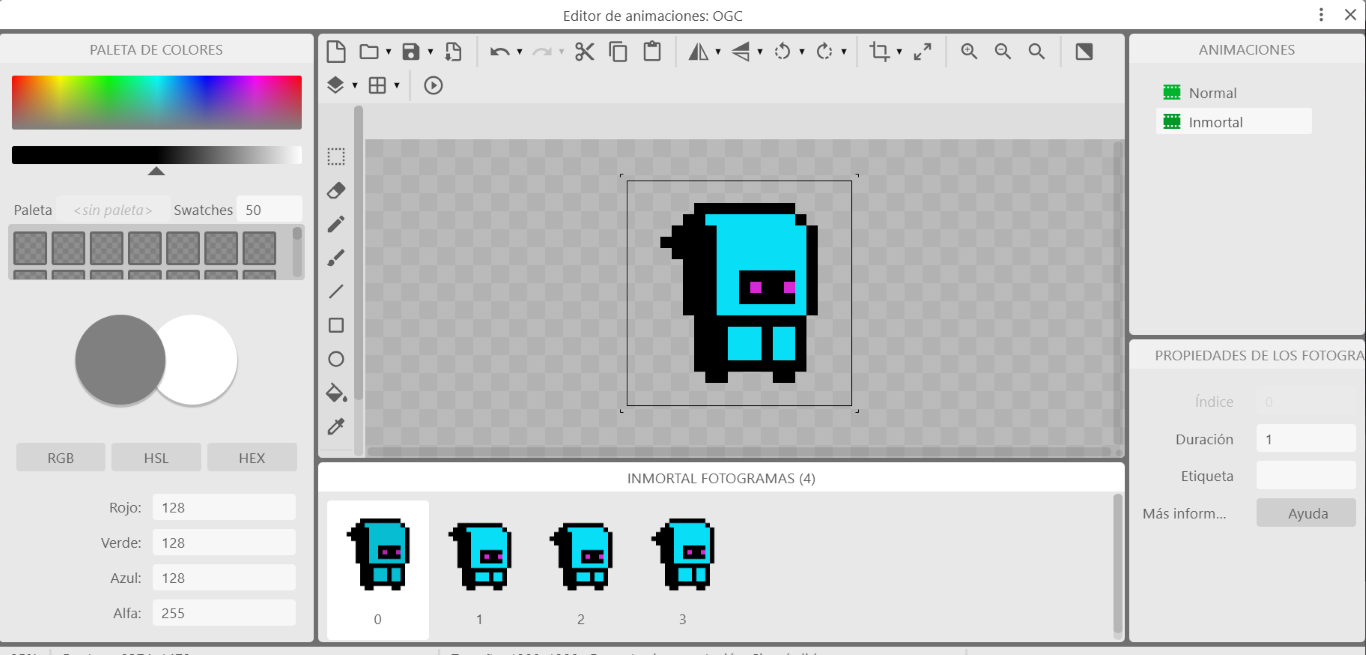The width and height of the screenshot is (1366, 655).
Task: Toggle the inverted background contrast icon
Action: click(x=1084, y=52)
